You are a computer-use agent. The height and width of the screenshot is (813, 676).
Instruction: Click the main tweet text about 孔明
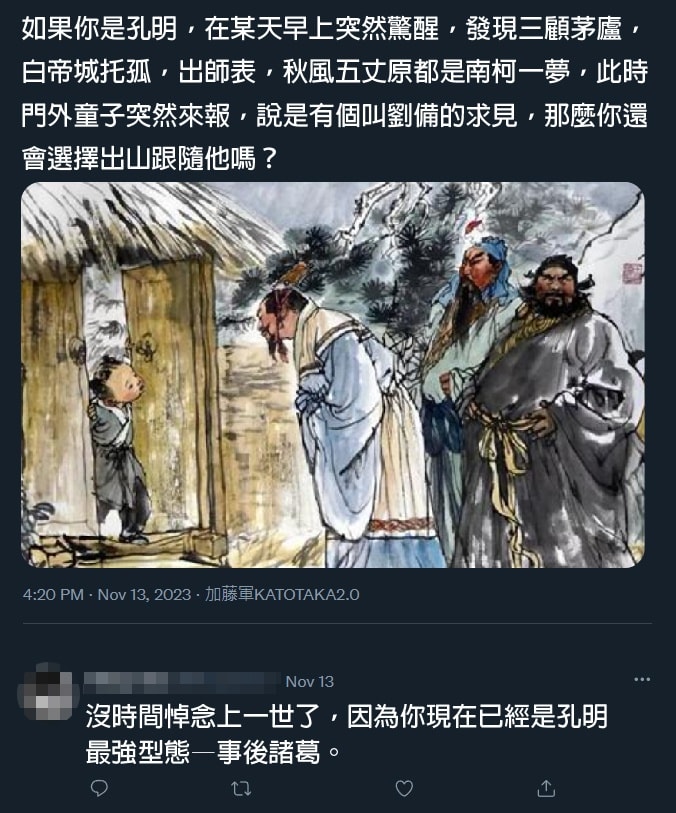pos(335,93)
